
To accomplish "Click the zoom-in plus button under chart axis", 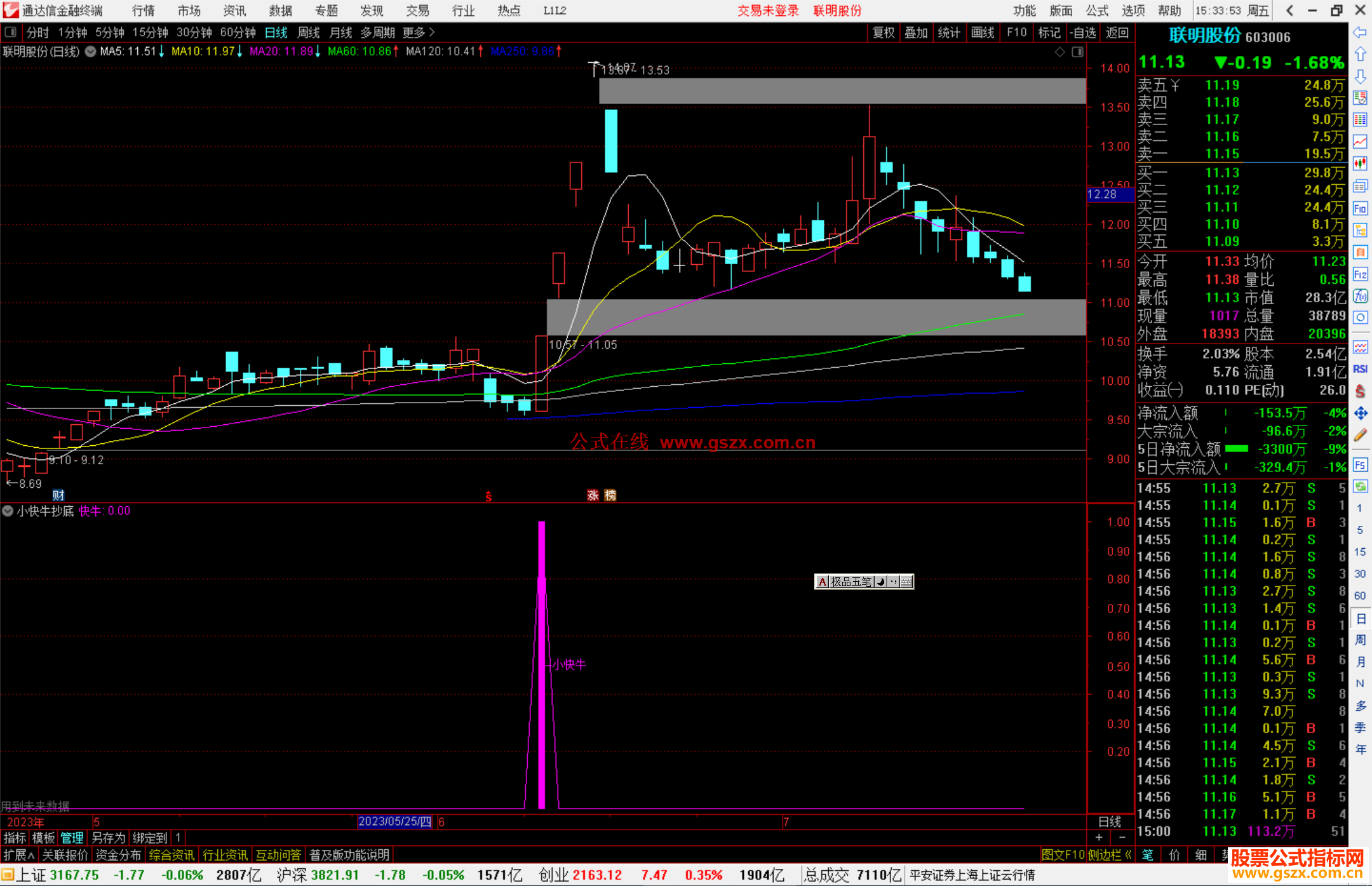I will (1100, 837).
